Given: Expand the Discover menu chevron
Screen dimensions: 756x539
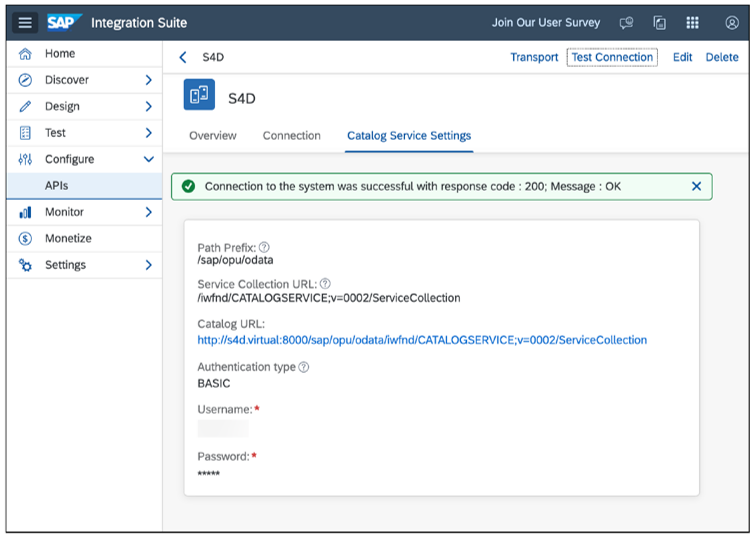Looking at the screenshot, I should click(148, 80).
